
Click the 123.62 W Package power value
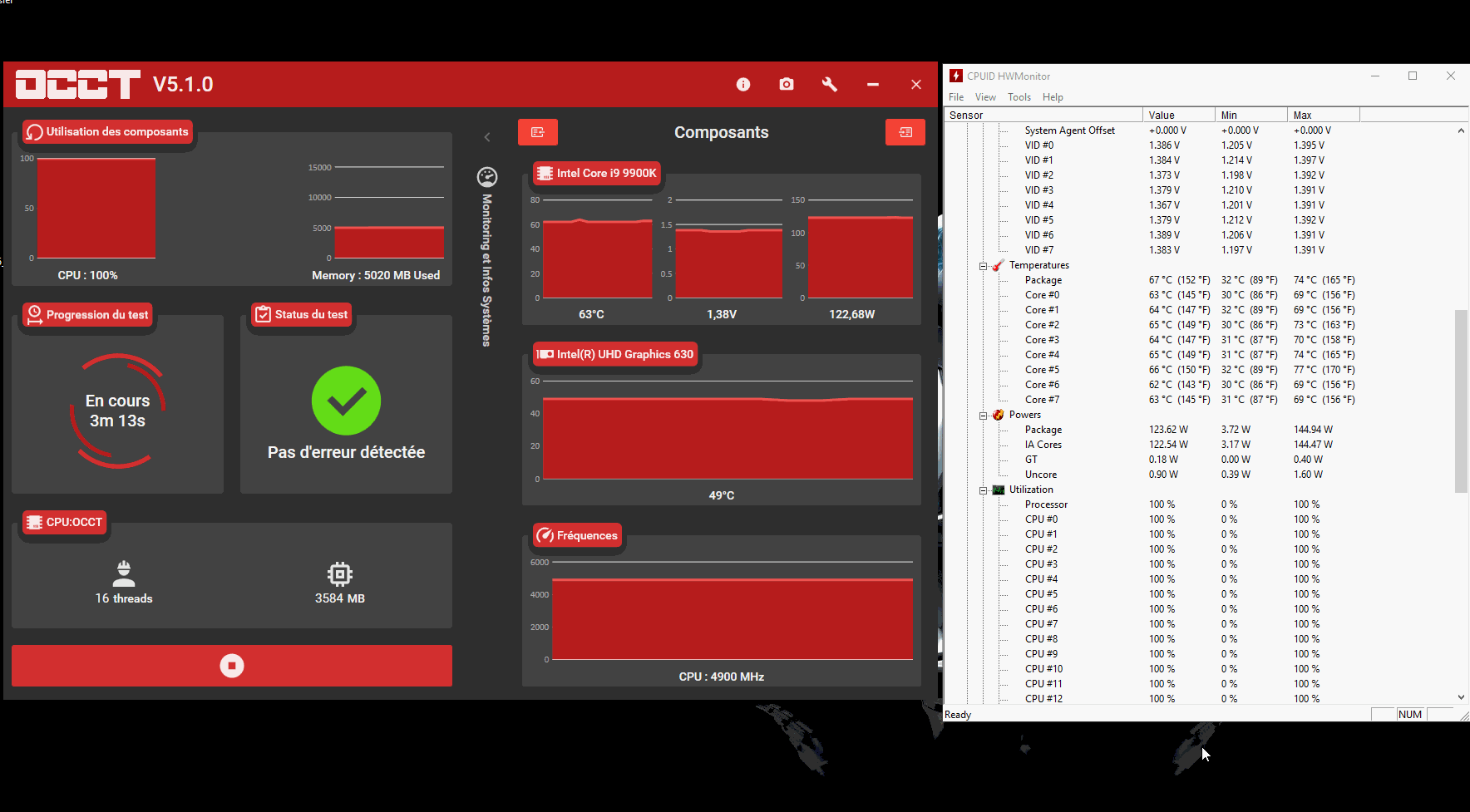[x=1168, y=430]
